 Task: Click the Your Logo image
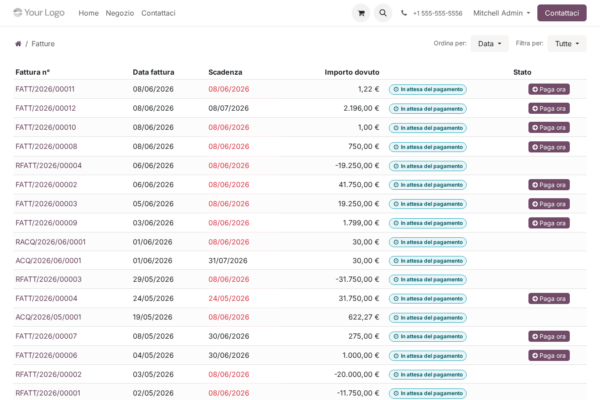tap(39, 13)
